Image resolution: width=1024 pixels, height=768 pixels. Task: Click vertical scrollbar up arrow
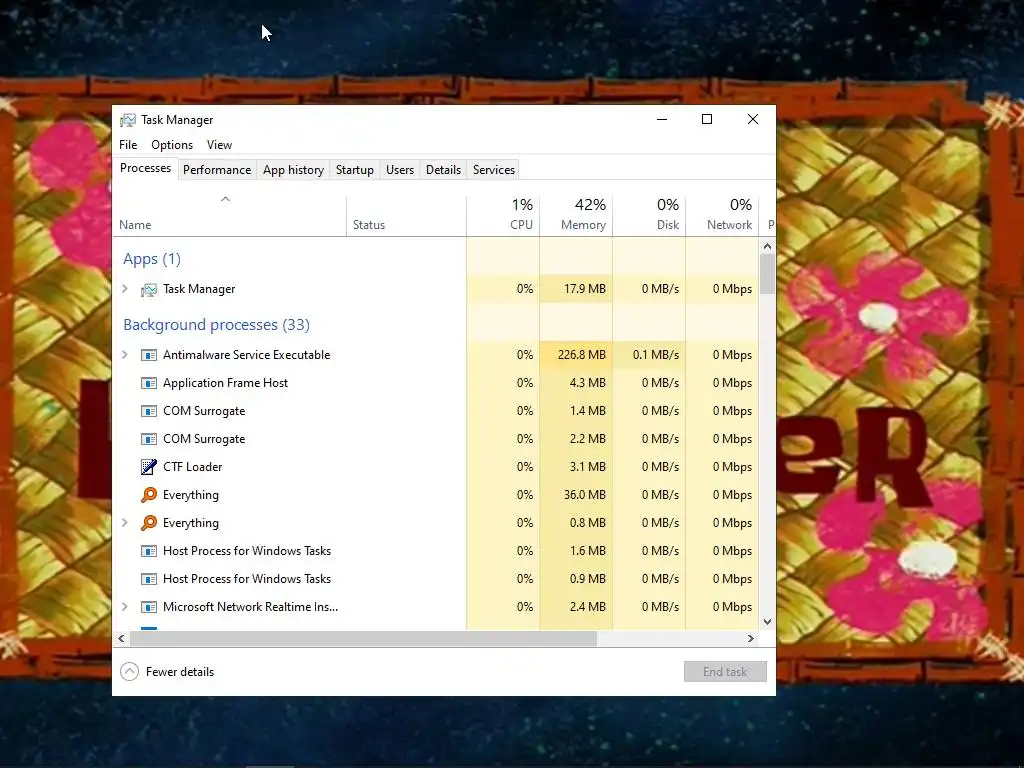(x=767, y=246)
